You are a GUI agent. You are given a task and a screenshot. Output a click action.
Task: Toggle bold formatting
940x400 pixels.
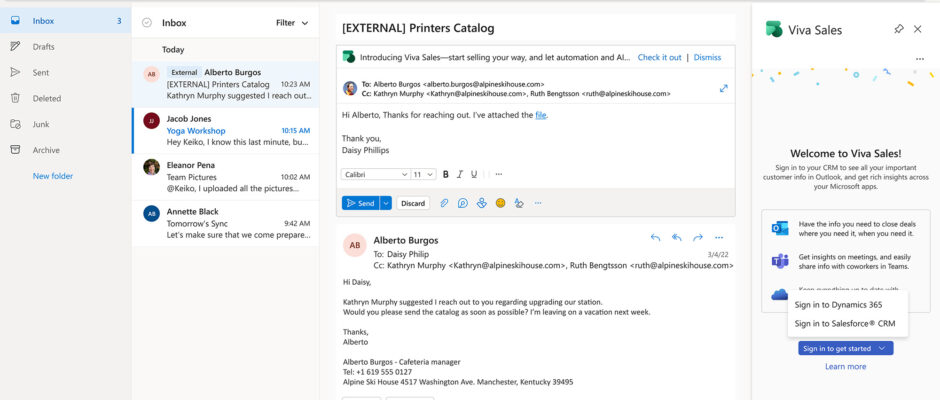[445, 175]
